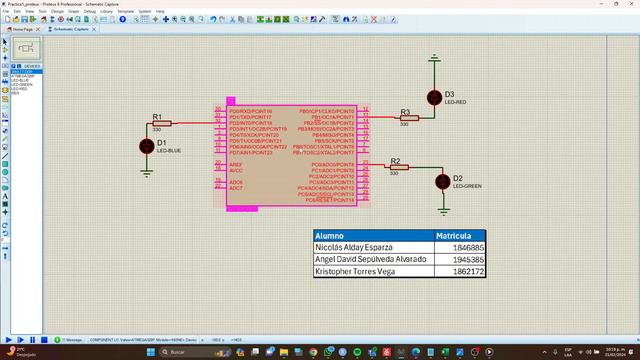
Task: Click the overview preview thumbnail
Action: (x=26, y=49)
